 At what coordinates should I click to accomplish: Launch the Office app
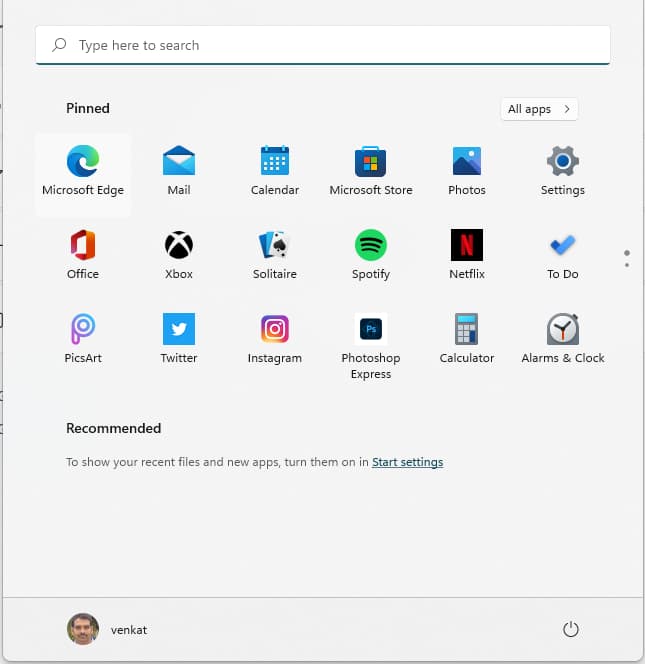83,255
